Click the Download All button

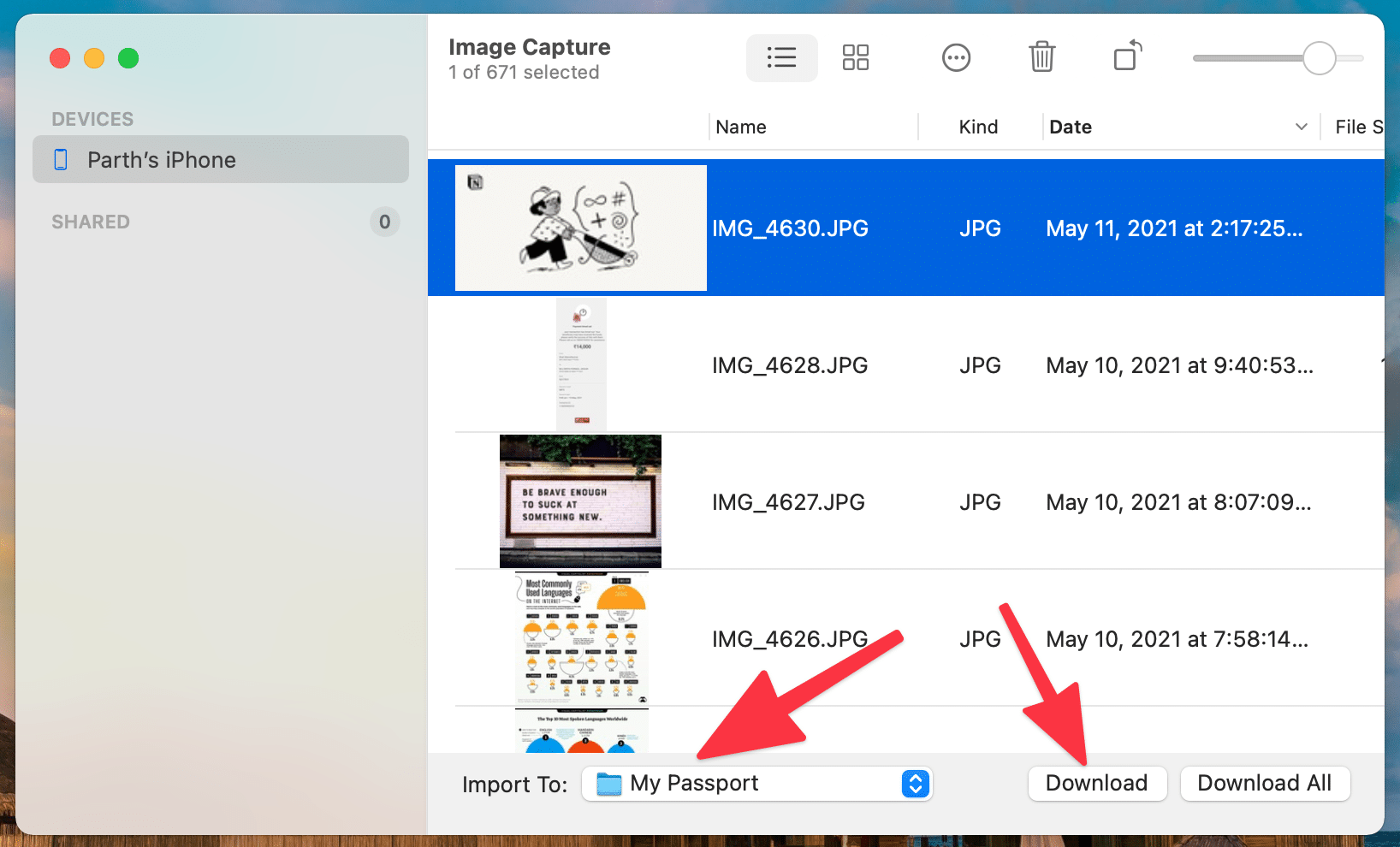coord(1264,784)
